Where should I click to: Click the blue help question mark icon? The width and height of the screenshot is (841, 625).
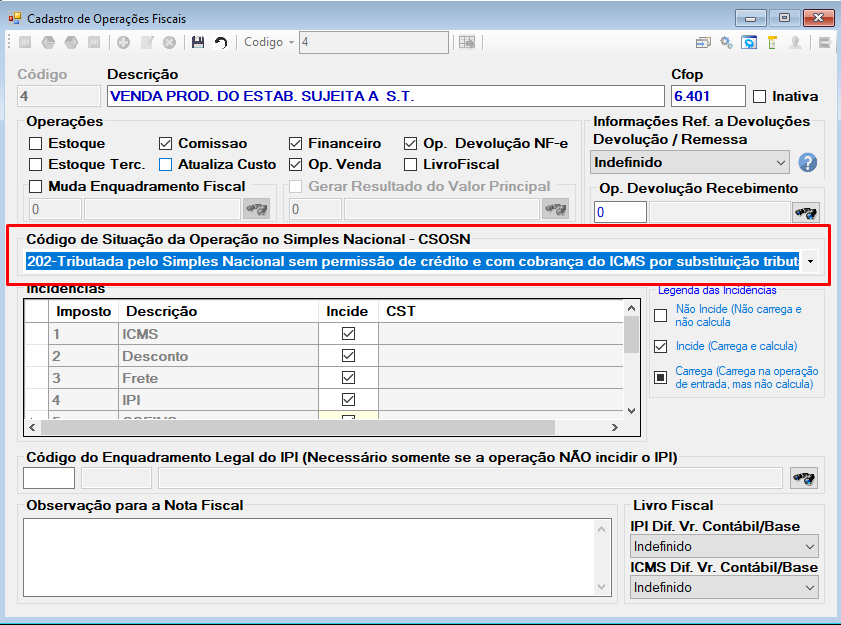(x=807, y=163)
